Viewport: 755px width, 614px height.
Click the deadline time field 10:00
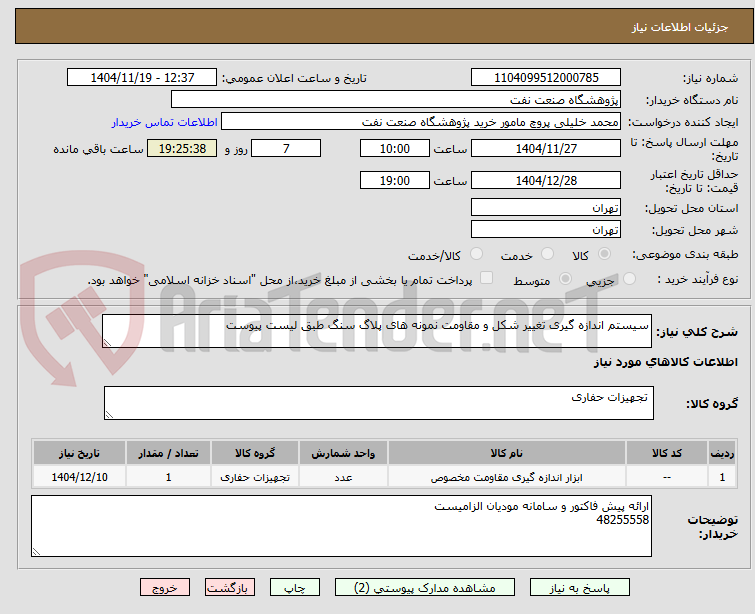(x=394, y=148)
